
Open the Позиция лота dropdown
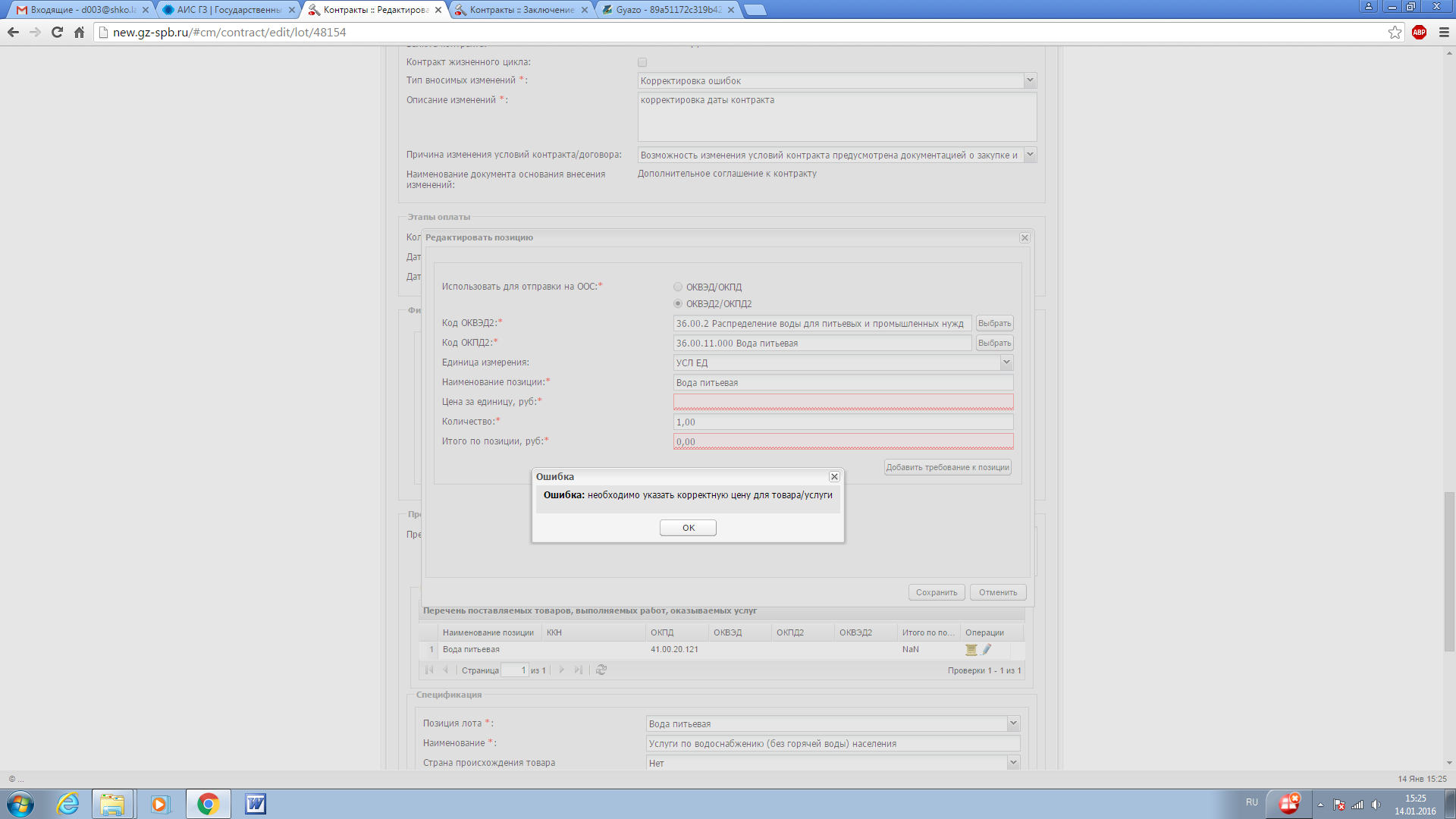[1012, 723]
